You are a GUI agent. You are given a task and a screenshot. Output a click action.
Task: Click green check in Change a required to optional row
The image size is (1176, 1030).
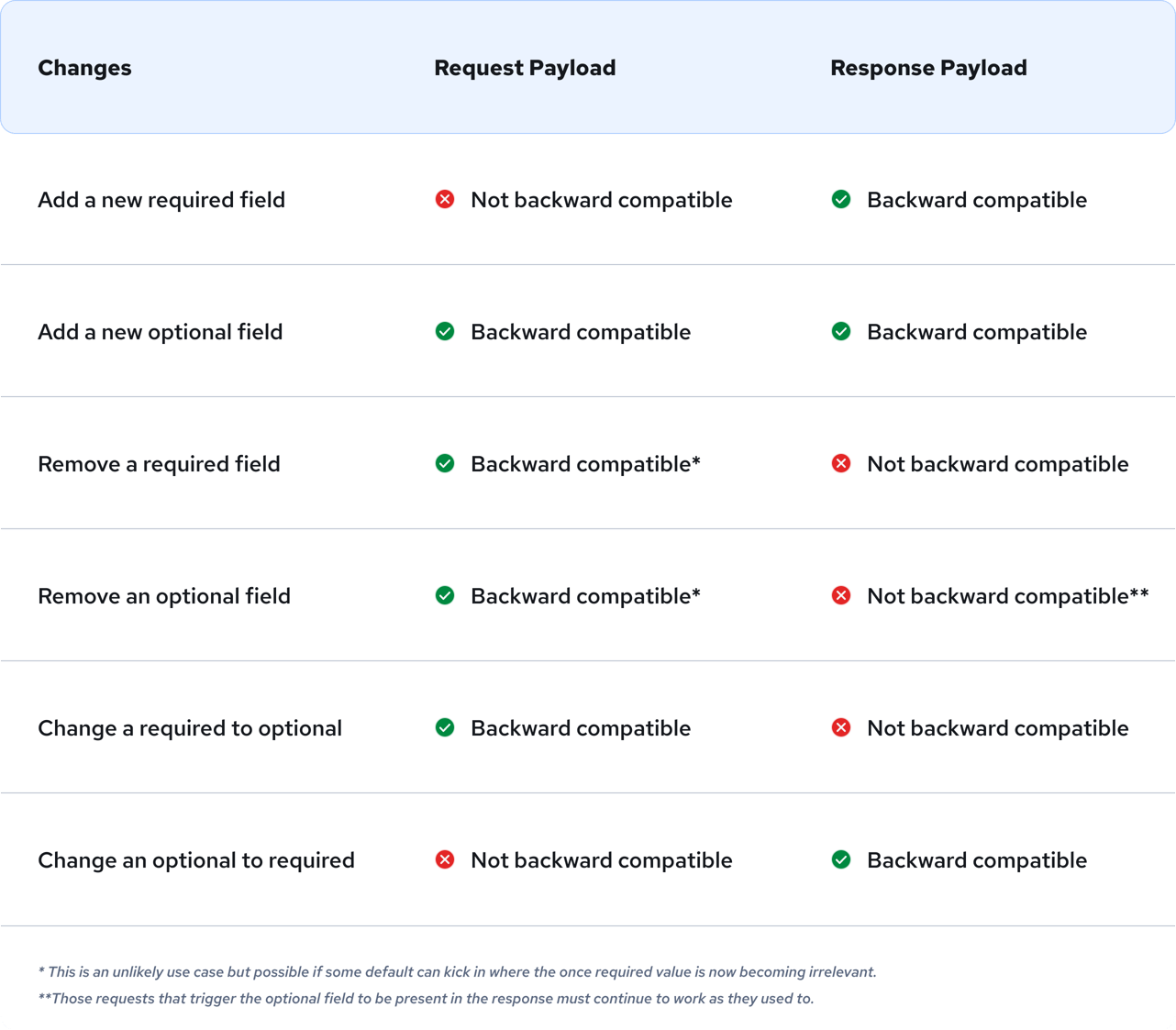pos(445,727)
